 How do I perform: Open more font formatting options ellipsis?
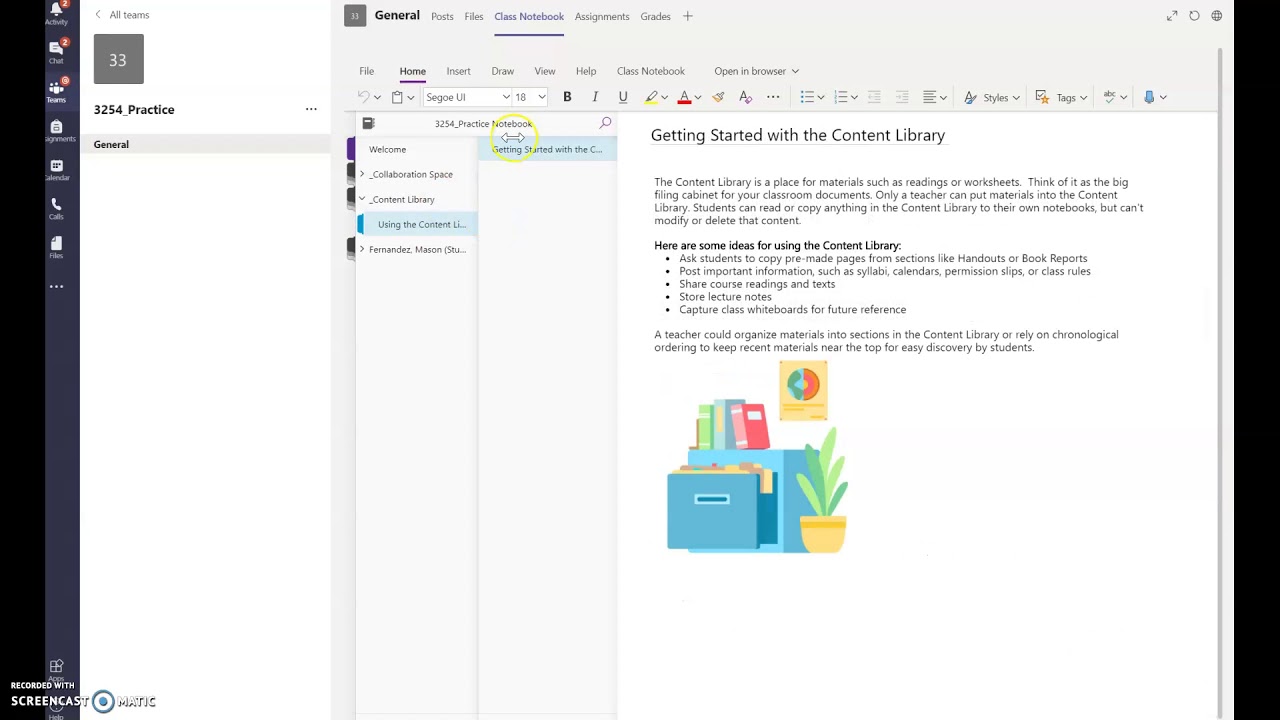tap(773, 97)
